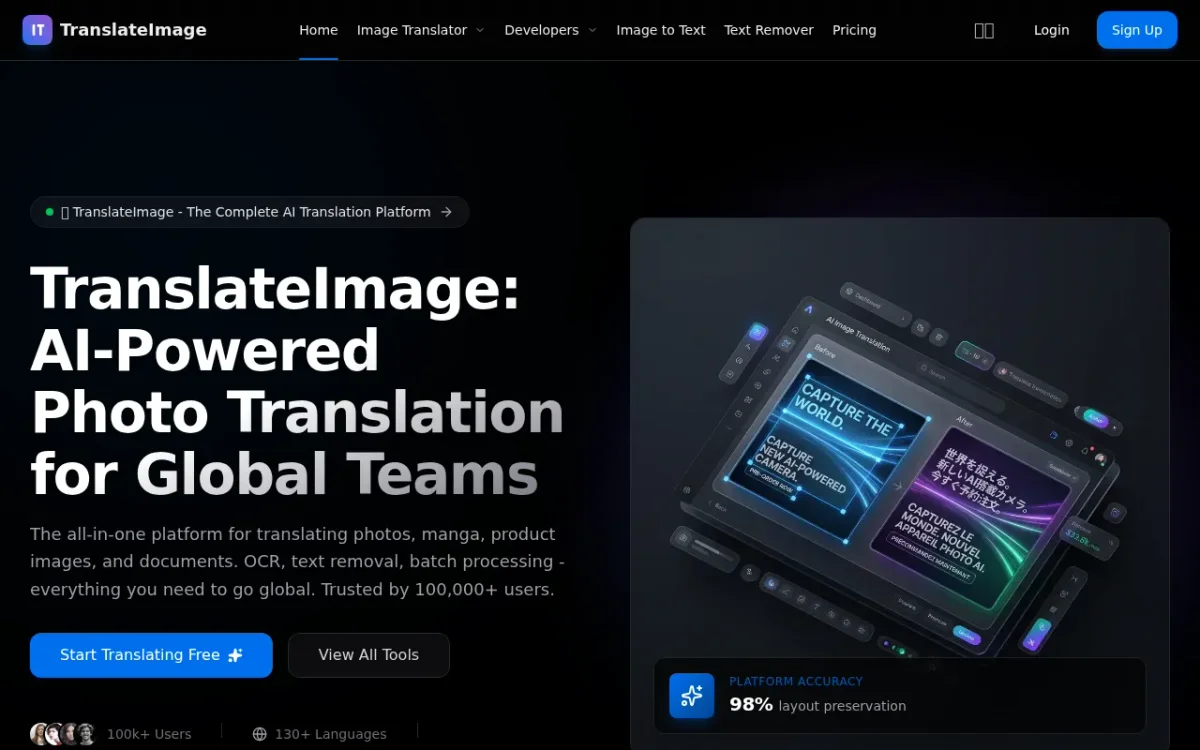
Task: Expand the Image Translator dropdown menu
Action: point(412,30)
